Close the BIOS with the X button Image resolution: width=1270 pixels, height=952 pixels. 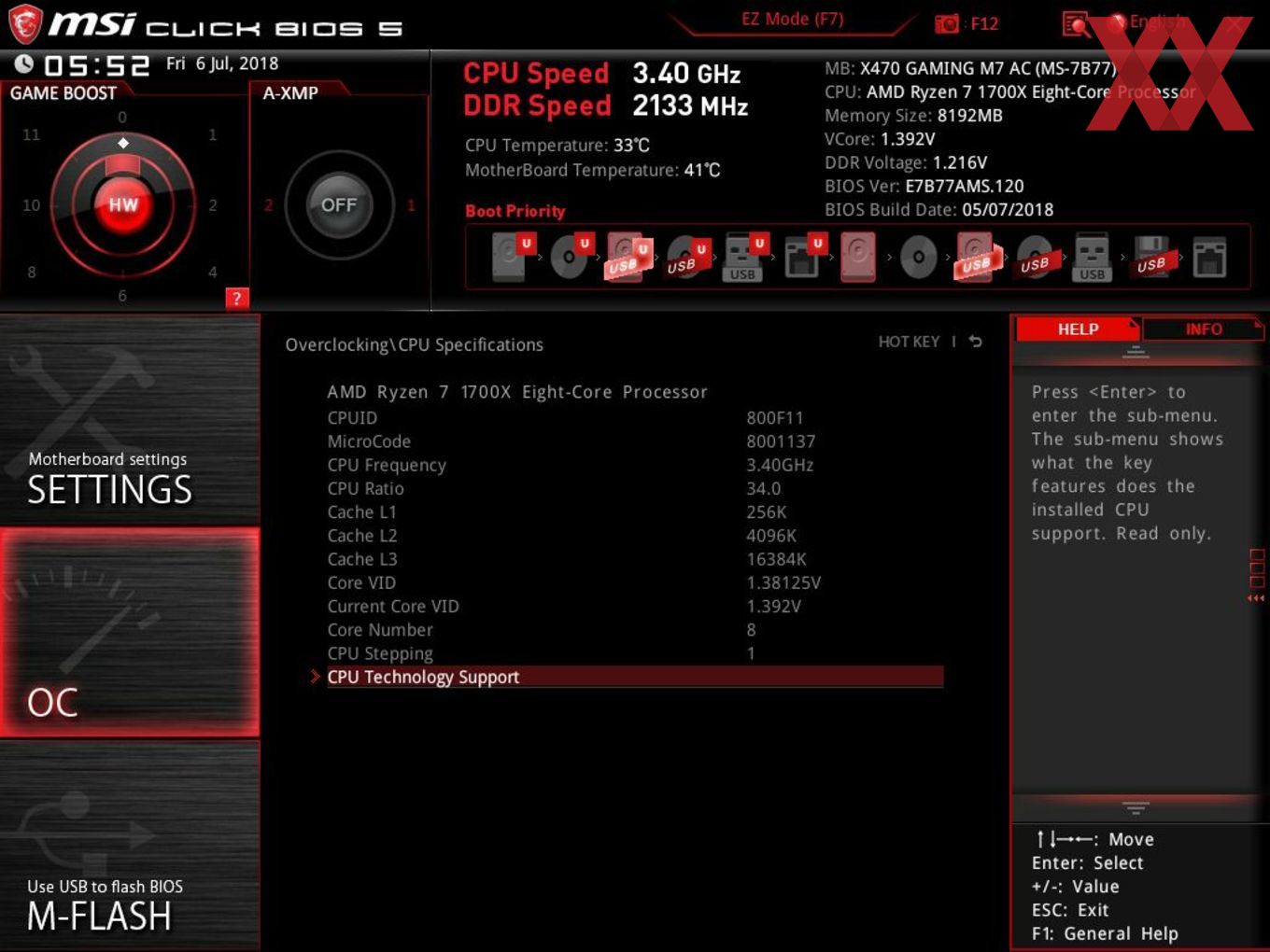(x=1235, y=23)
